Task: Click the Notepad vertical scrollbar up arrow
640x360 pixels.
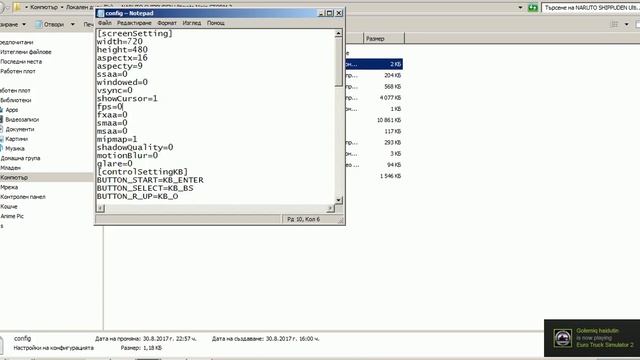Action: 338,33
